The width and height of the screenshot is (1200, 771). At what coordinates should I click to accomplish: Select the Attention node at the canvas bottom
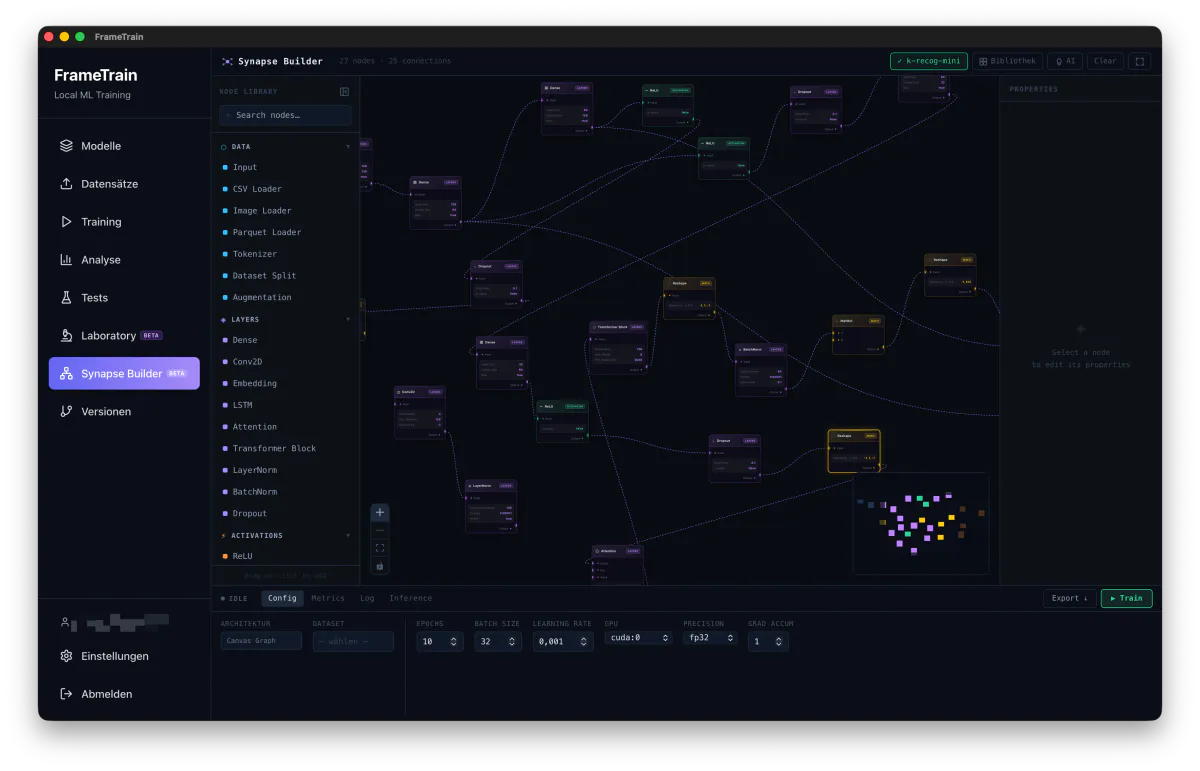(617, 564)
